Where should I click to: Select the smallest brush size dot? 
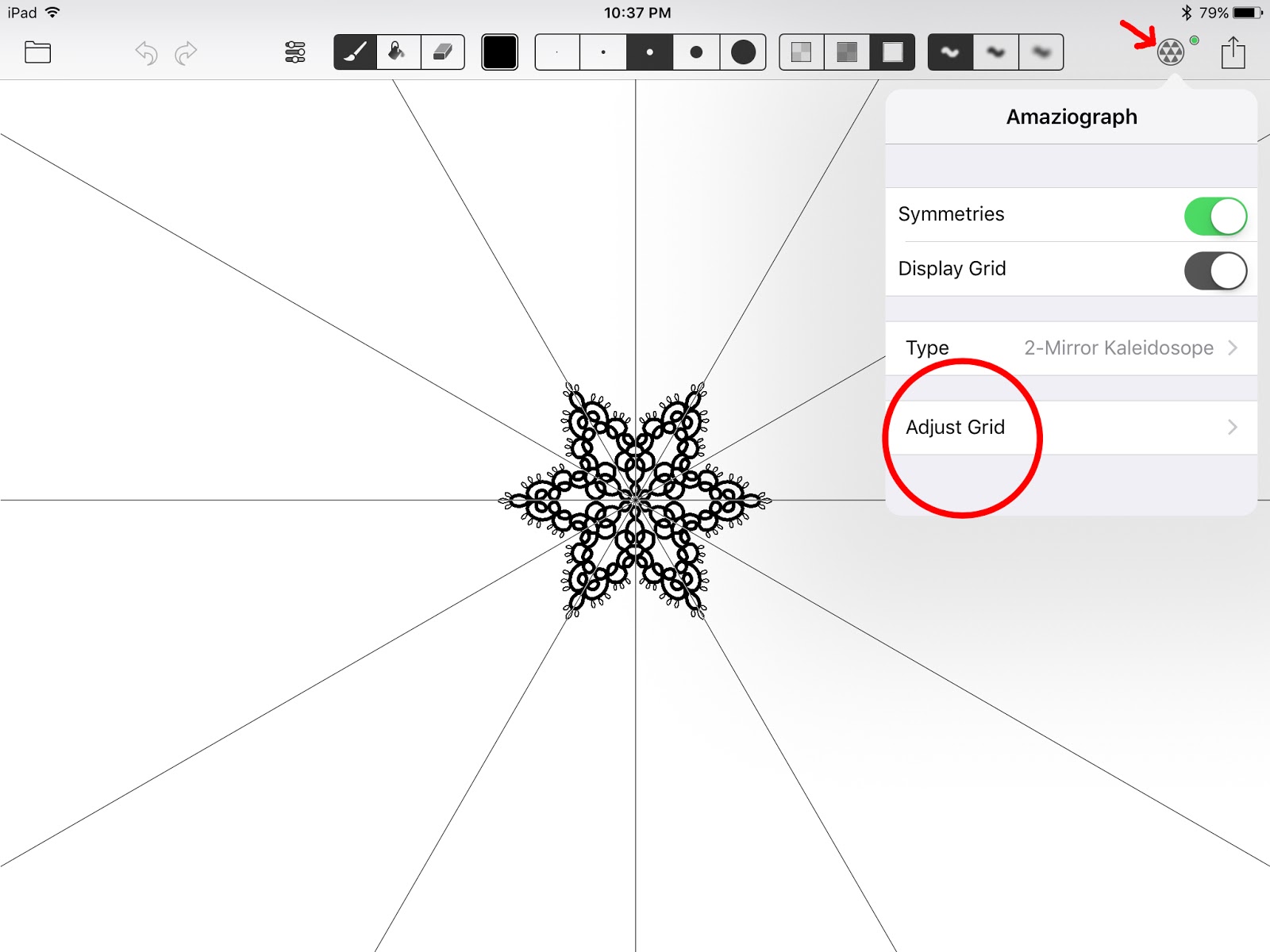pos(556,52)
